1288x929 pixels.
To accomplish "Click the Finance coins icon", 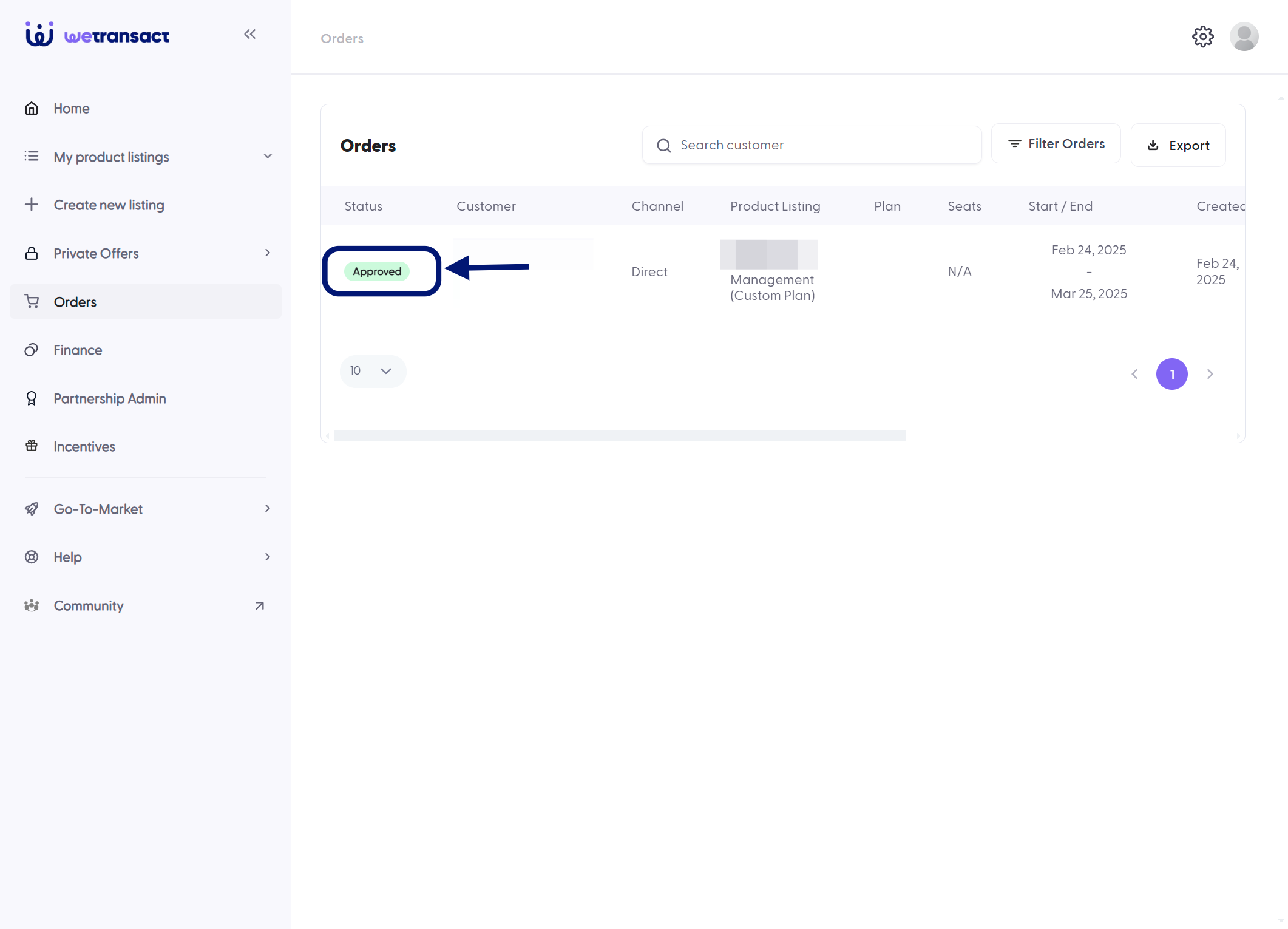I will pyautogui.click(x=32, y=350).
